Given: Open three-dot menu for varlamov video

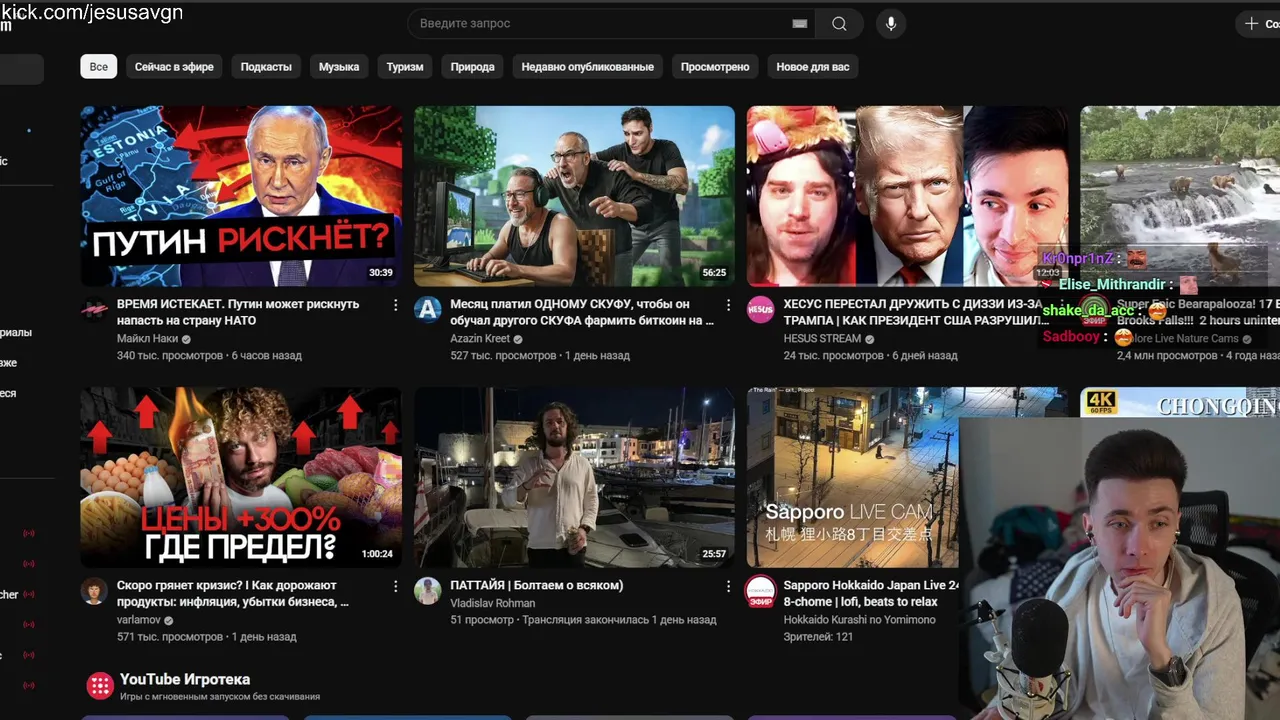Looking at the screenshot, I should 395,586.
